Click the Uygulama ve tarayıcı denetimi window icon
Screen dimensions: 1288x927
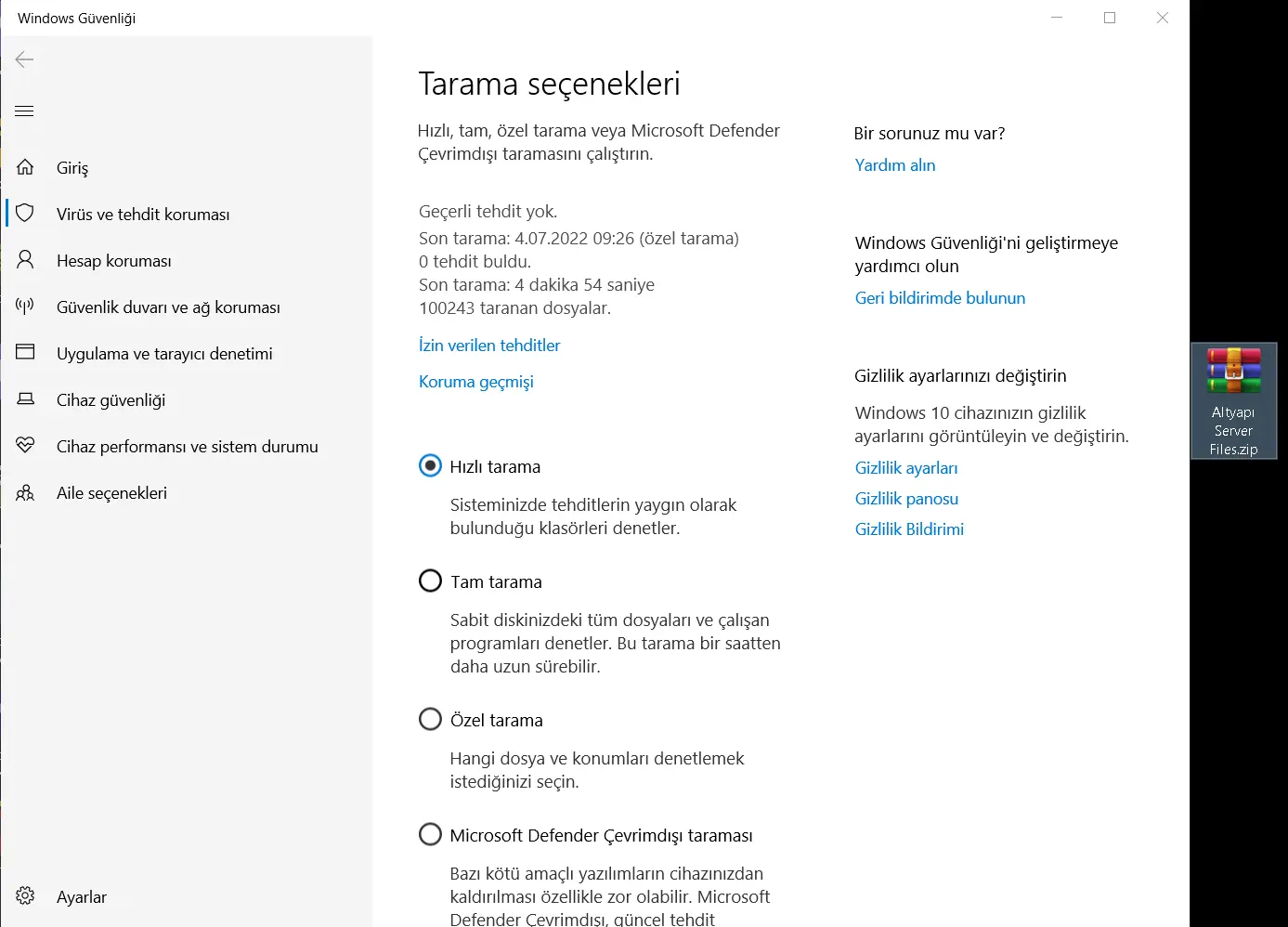tap(25, 352)
